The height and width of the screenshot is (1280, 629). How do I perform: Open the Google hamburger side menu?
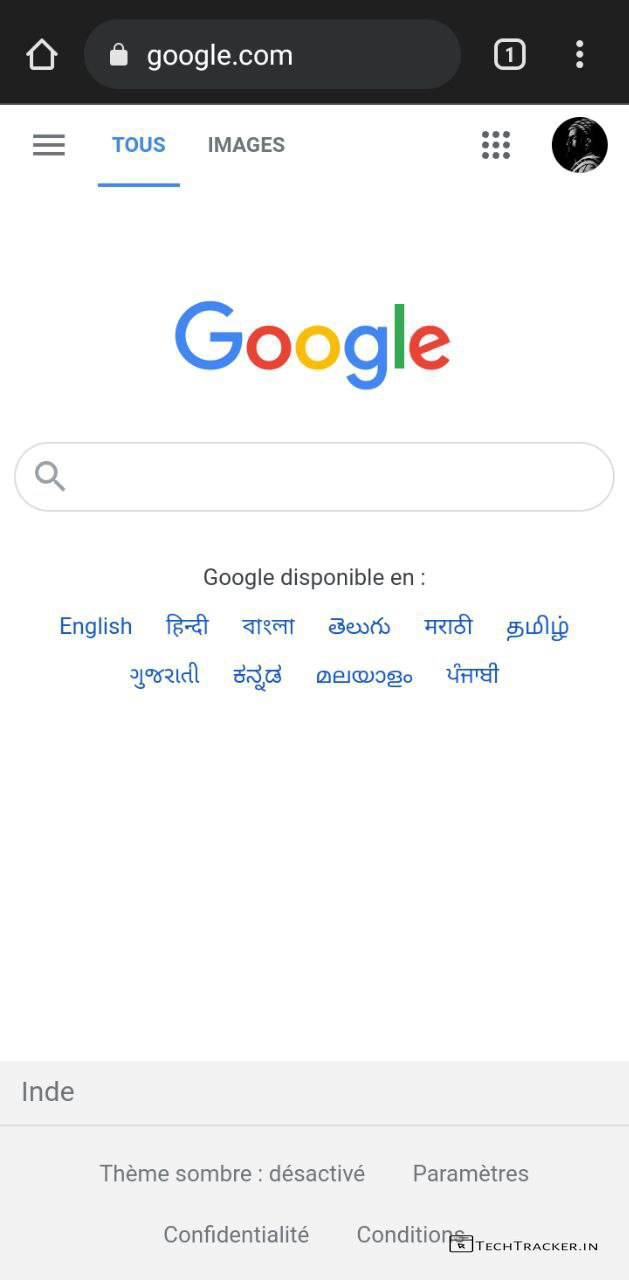[x=49, y=145]
